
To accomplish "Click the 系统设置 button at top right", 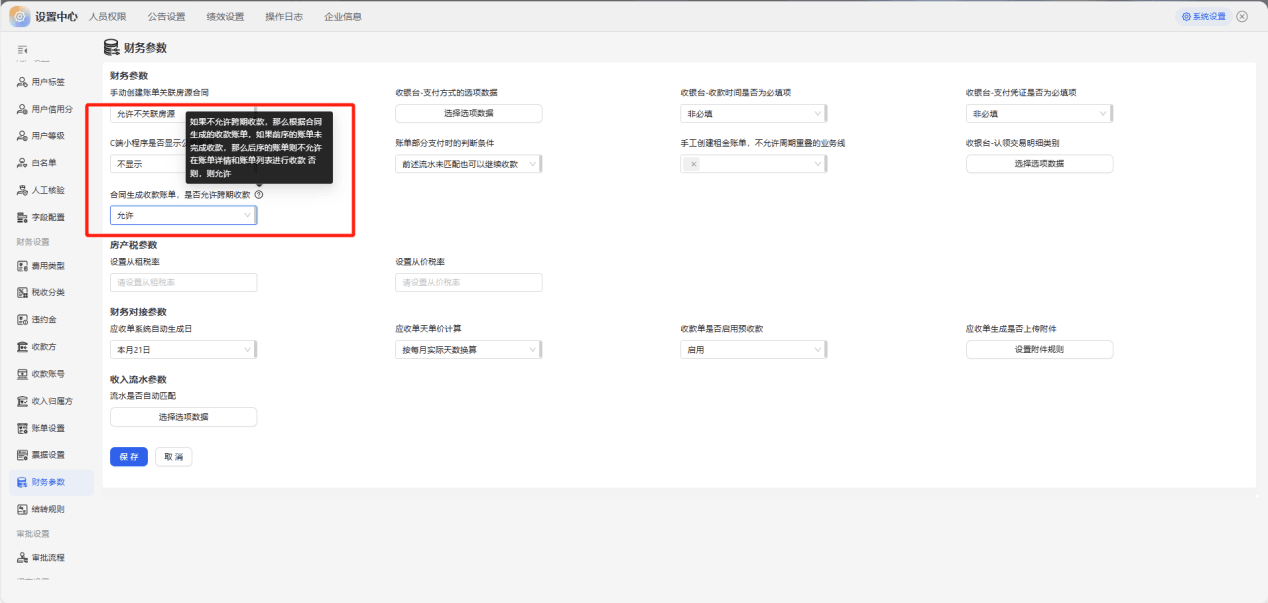I will pos(1203,16).
